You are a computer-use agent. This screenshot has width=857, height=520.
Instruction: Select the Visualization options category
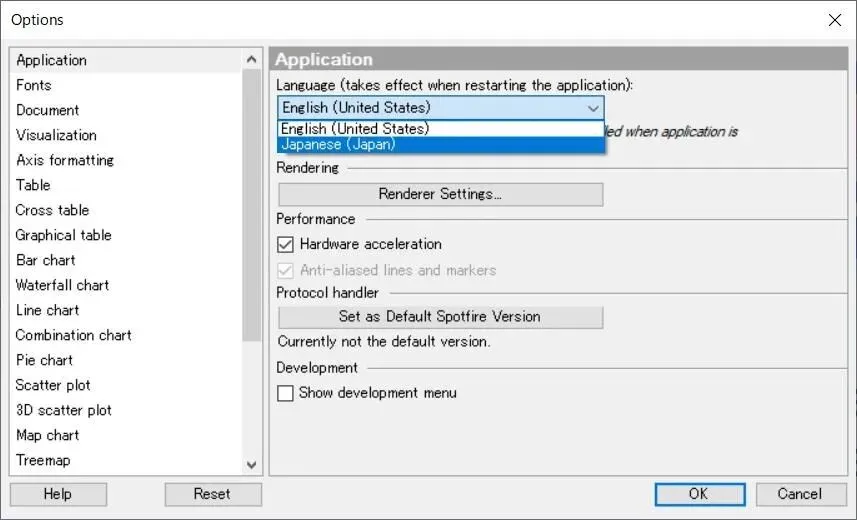coord(56,135)
